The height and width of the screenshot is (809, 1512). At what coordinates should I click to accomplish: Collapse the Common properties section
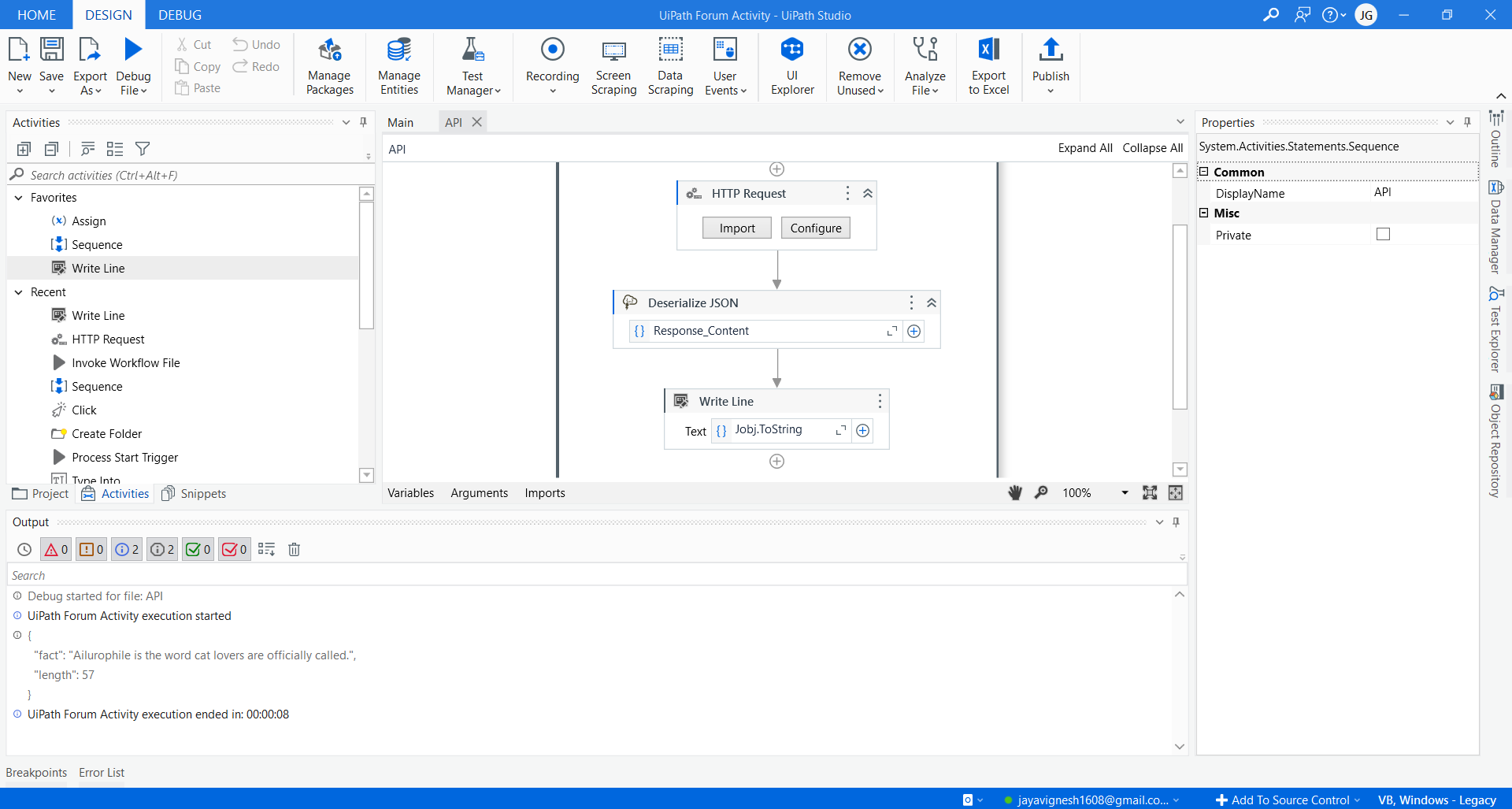1203,172
